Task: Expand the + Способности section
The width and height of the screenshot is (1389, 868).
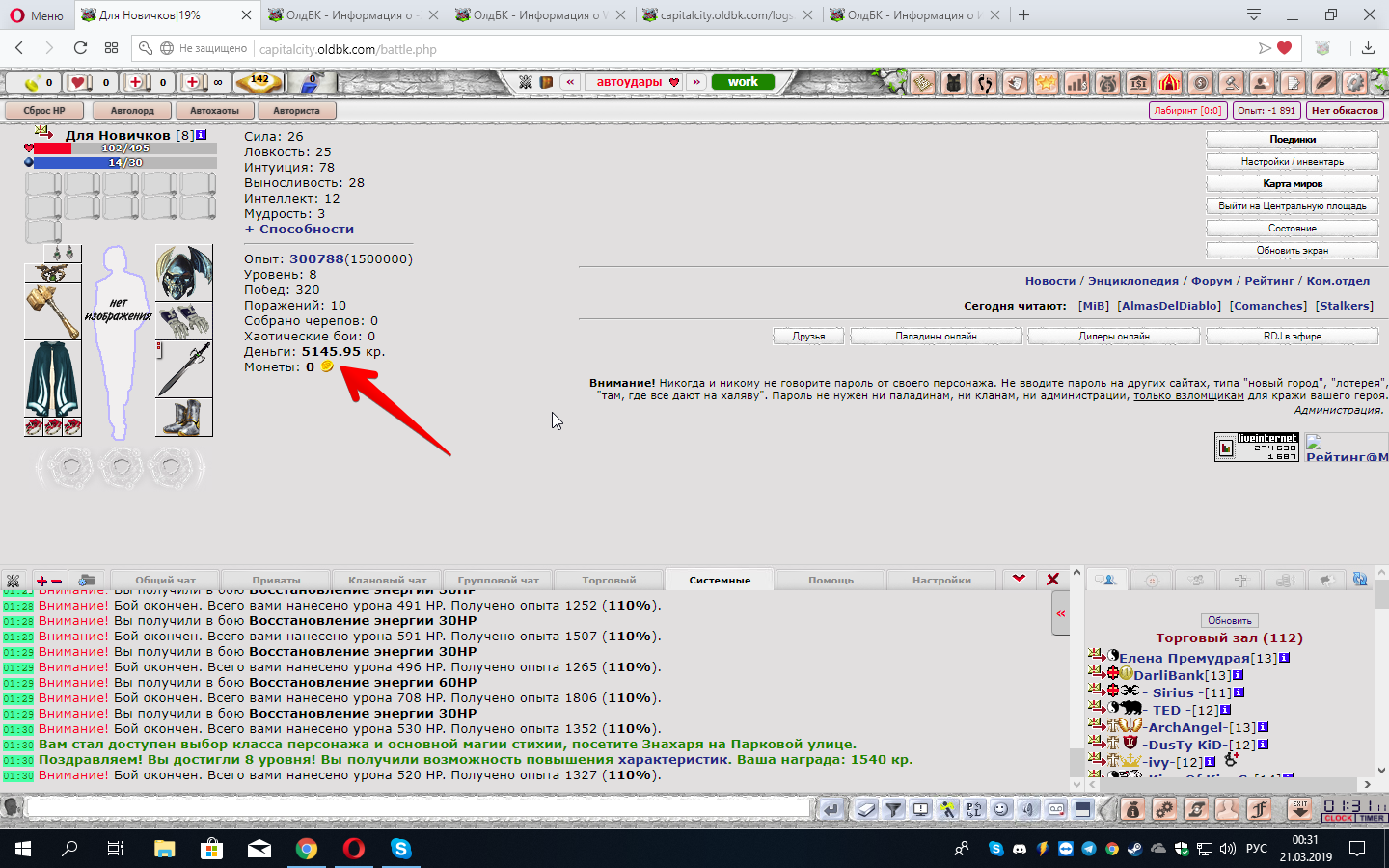Action: [299, 229]
